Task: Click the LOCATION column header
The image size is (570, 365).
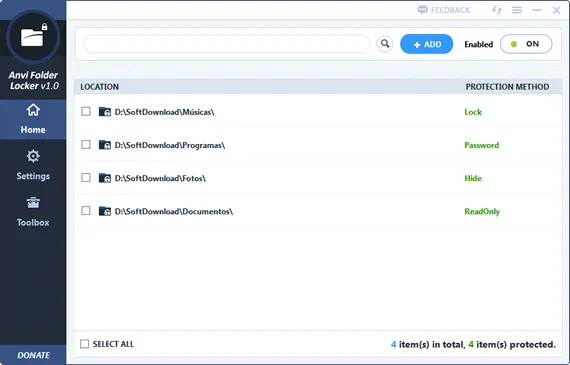Action: pyautogui.click(x=100, y=87)
